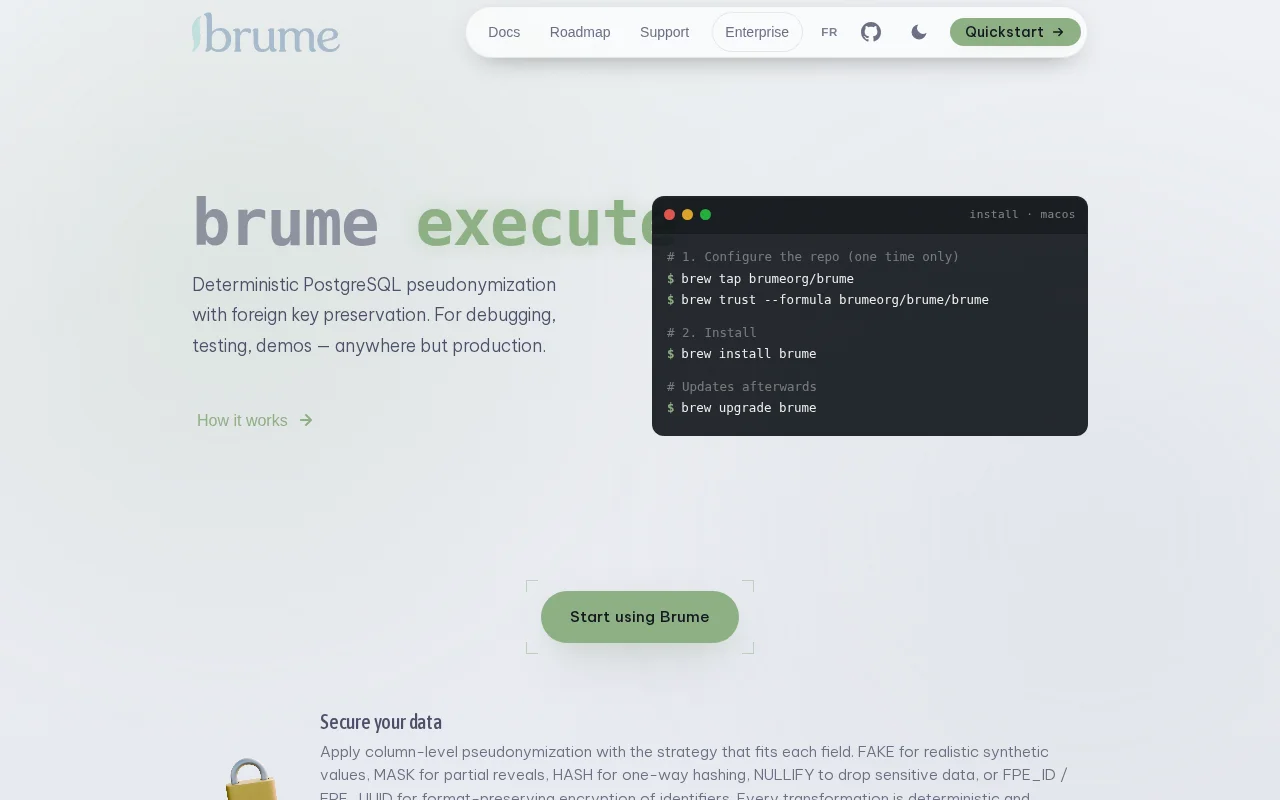
Task: Click the padlock illustration
Action: pyautogui.click(x=250, y=779)
